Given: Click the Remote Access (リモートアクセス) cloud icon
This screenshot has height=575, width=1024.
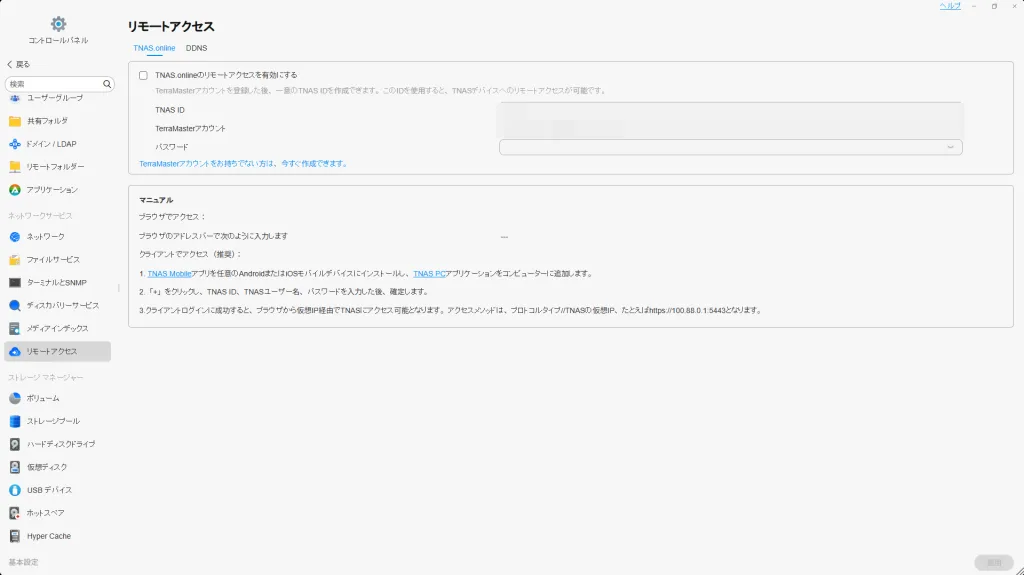Looking at the screenshot, I should 15,352.
